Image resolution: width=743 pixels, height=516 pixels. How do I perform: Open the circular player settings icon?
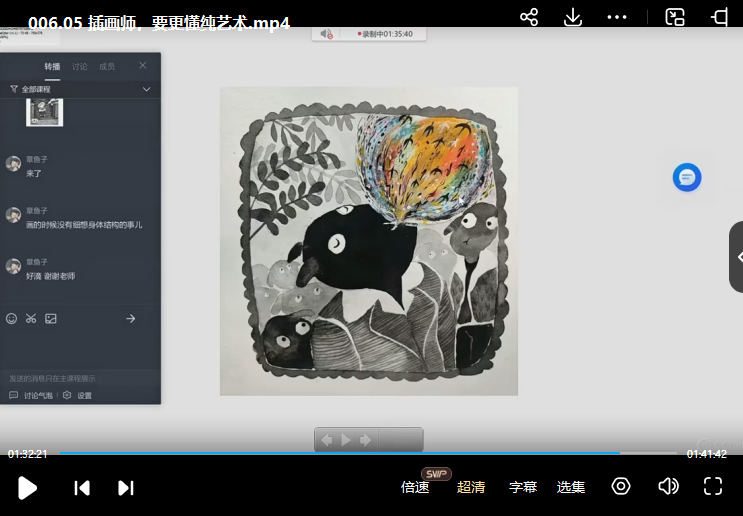click(x=621, y=487)
